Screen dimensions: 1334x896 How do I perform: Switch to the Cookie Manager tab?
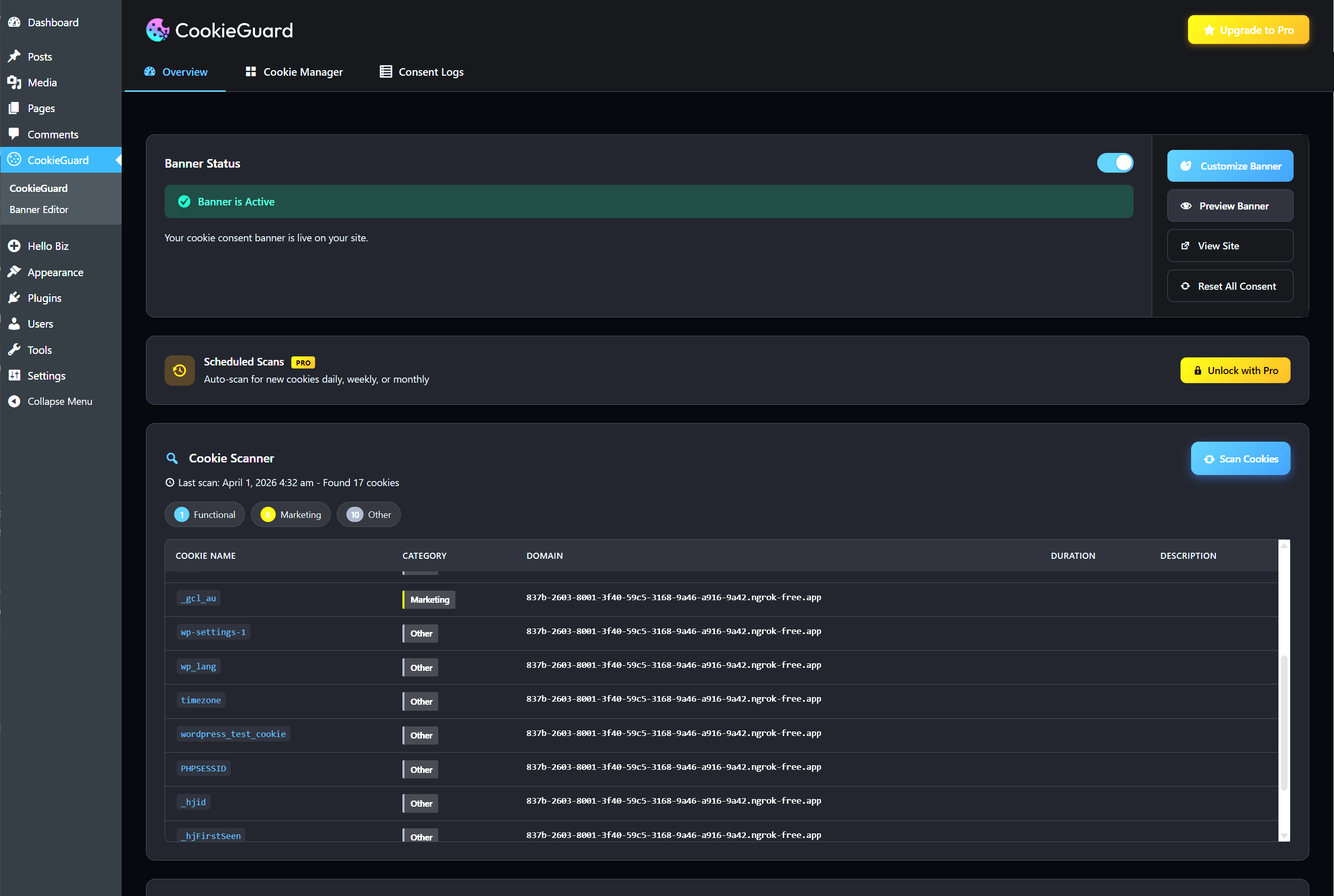tap(294, 72)
